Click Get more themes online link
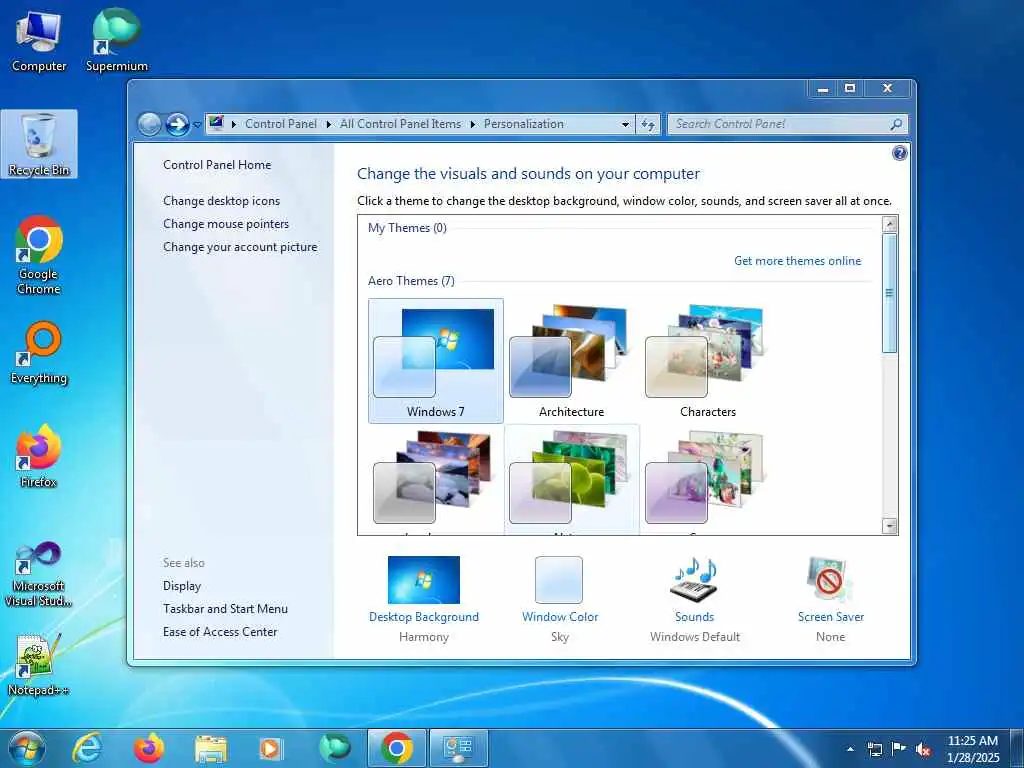The width and height of the screenshot is (1024, 768). click(797, 261)
